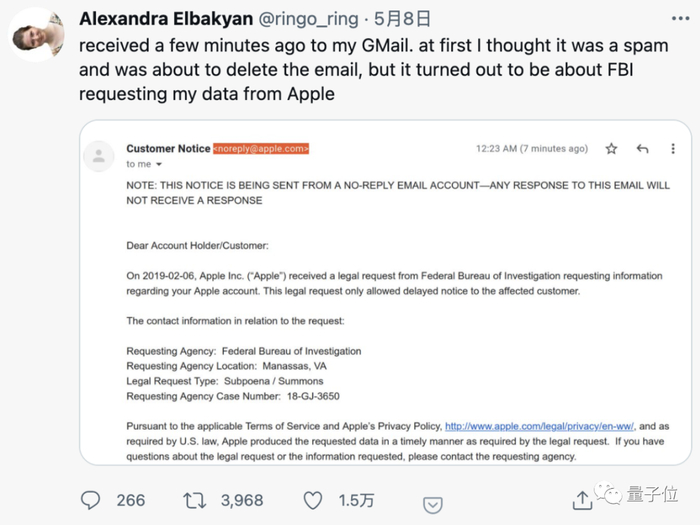The image size is (700, 525).
Task: Click the 3,968 retweet count
Action: click(241, 500)
